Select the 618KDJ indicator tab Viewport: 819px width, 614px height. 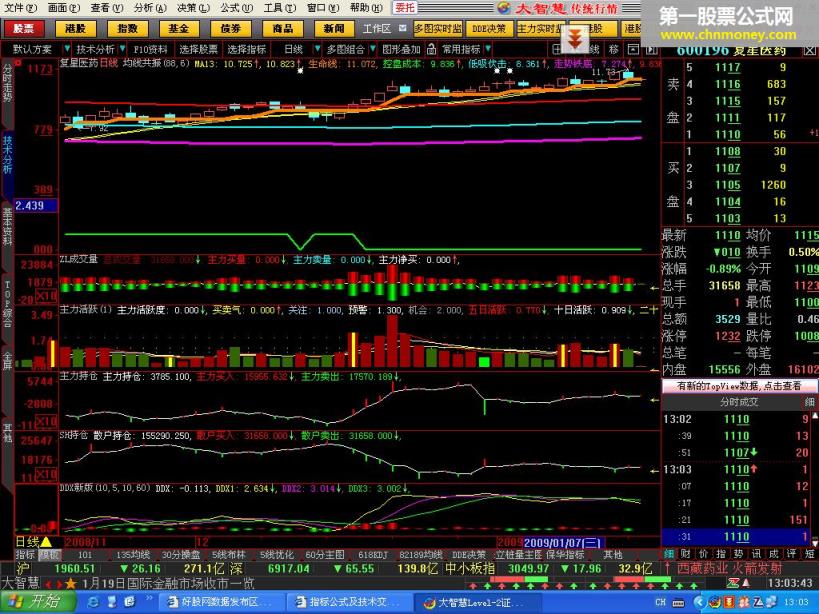pos(373,554)
